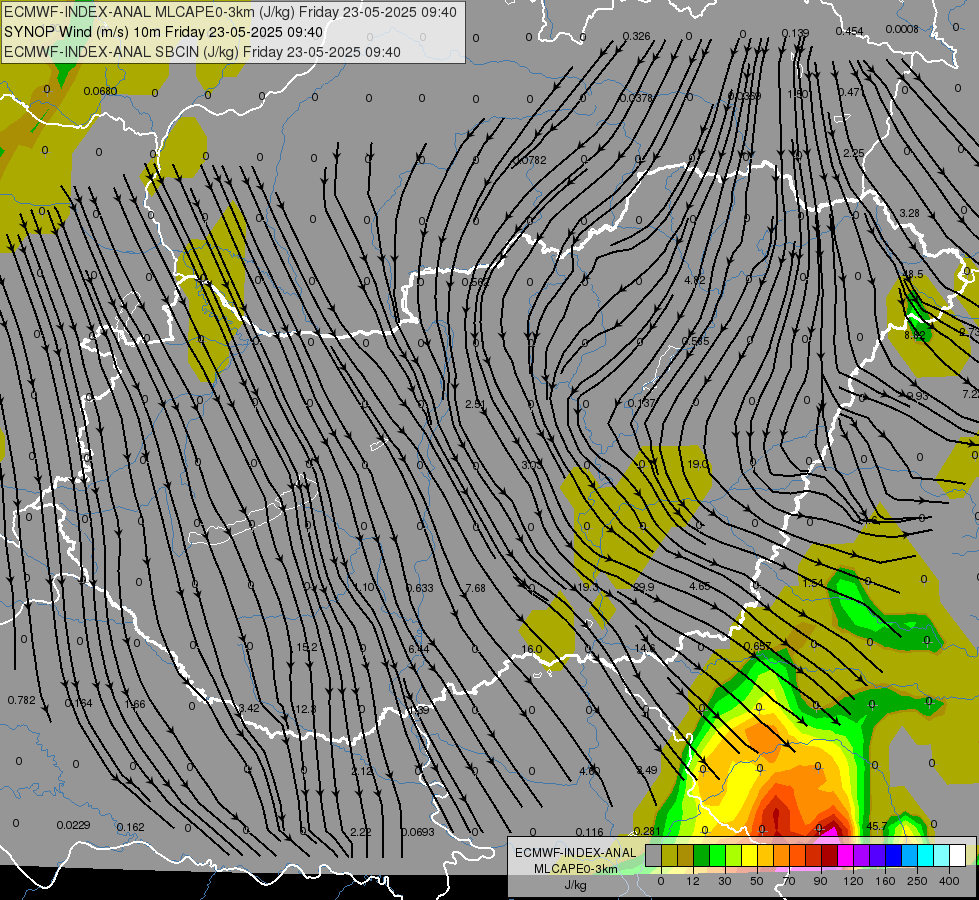
Task: Click the cyan legend swatch
Action: pos(927,856)
